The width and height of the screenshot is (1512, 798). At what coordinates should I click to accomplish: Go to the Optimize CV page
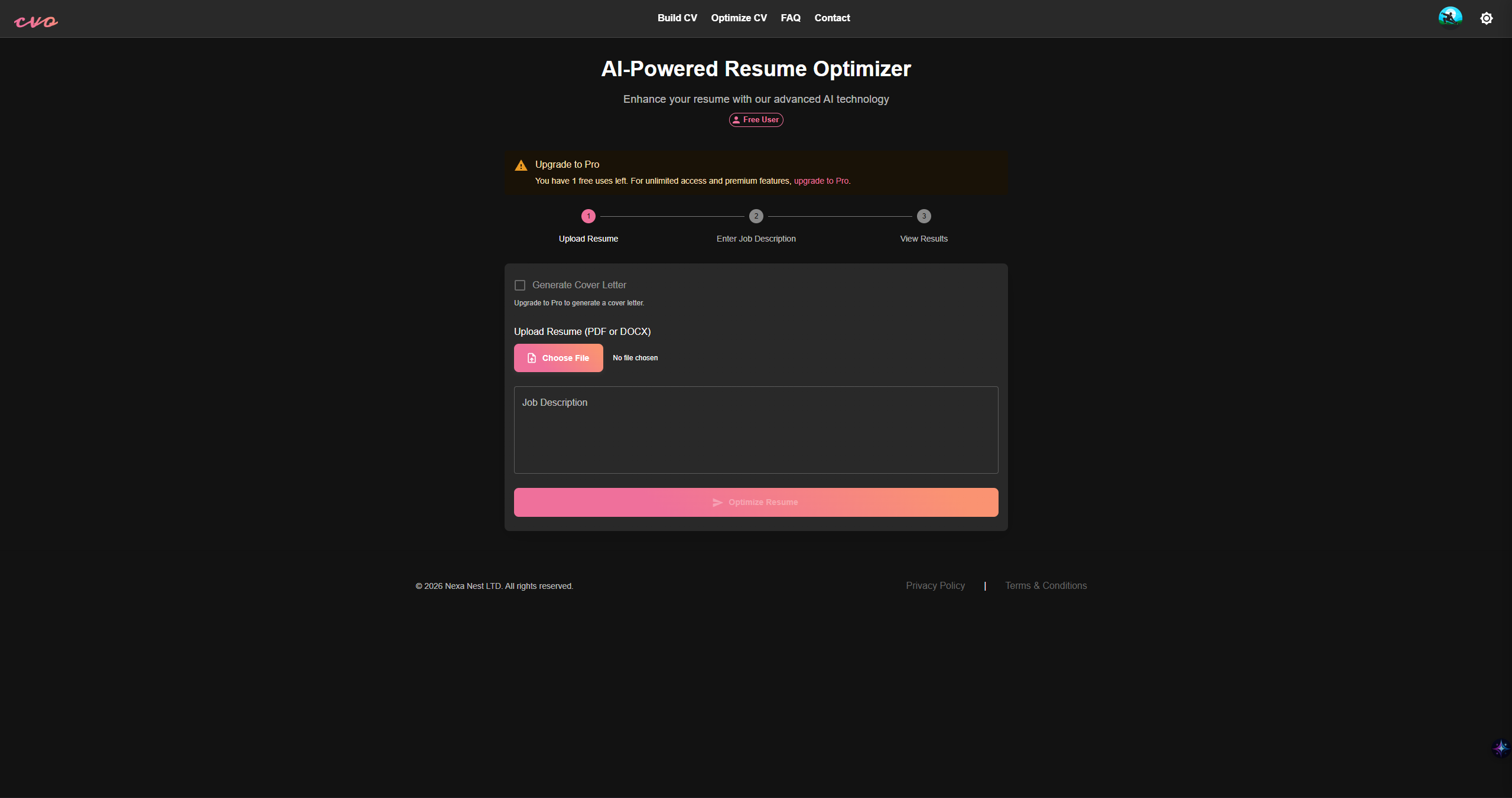coord(739,18)
